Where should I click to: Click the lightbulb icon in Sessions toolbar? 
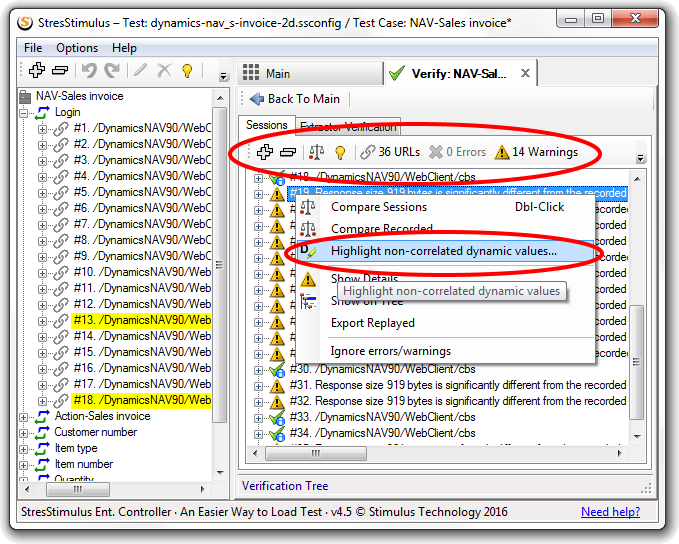point(340,152)
